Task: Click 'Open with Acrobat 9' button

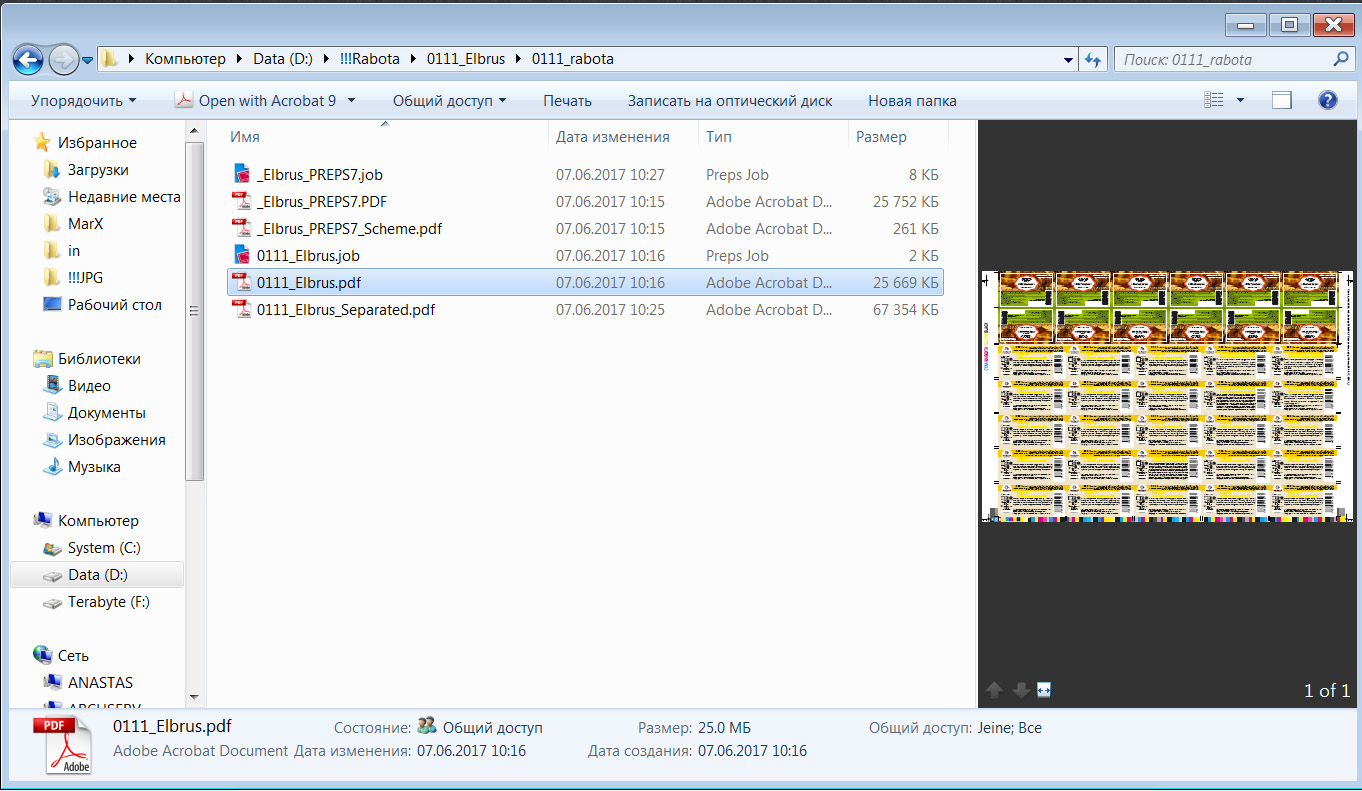Action: 256,100
